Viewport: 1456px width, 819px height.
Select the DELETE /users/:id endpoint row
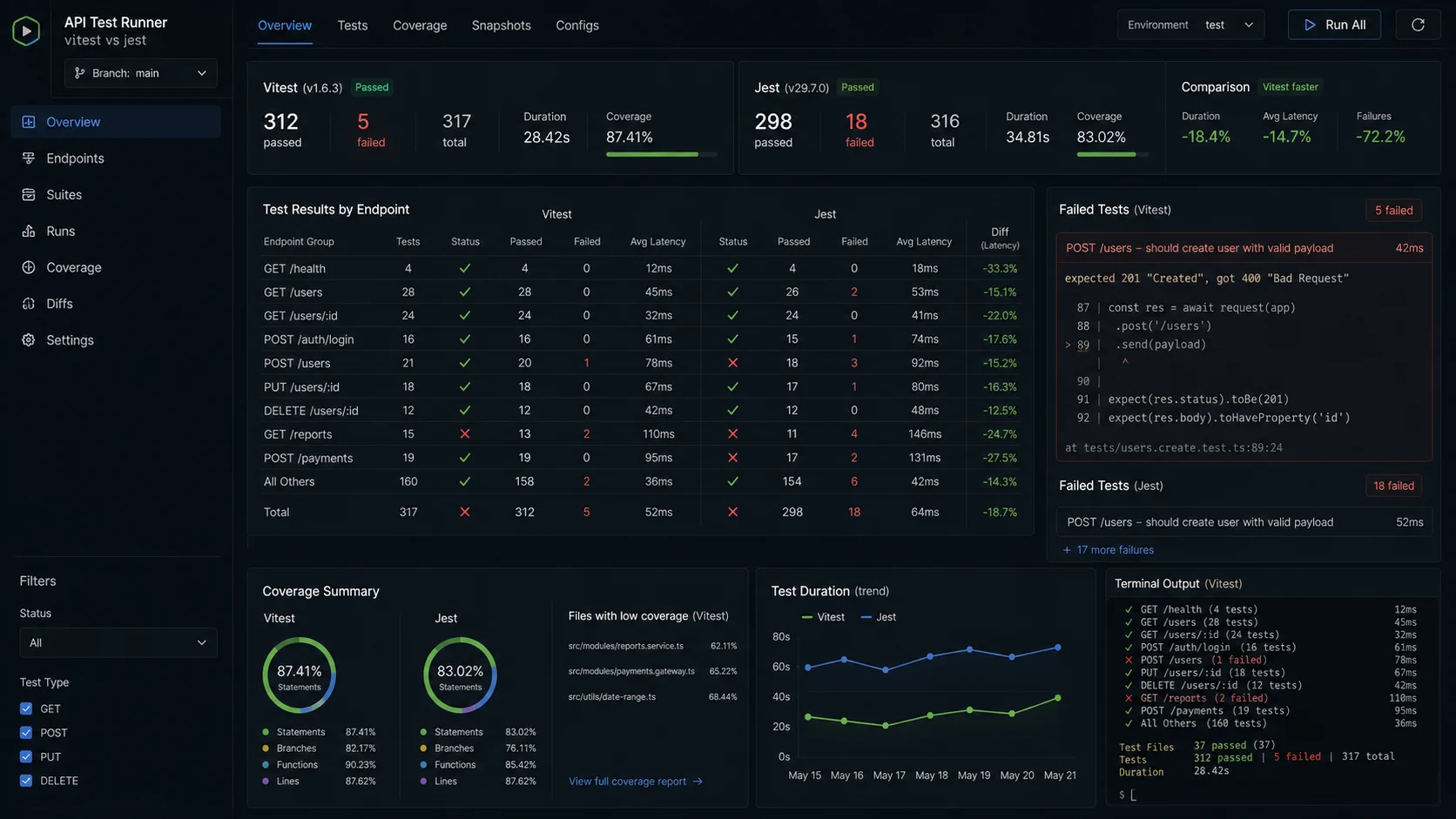(x=641, y=411)
